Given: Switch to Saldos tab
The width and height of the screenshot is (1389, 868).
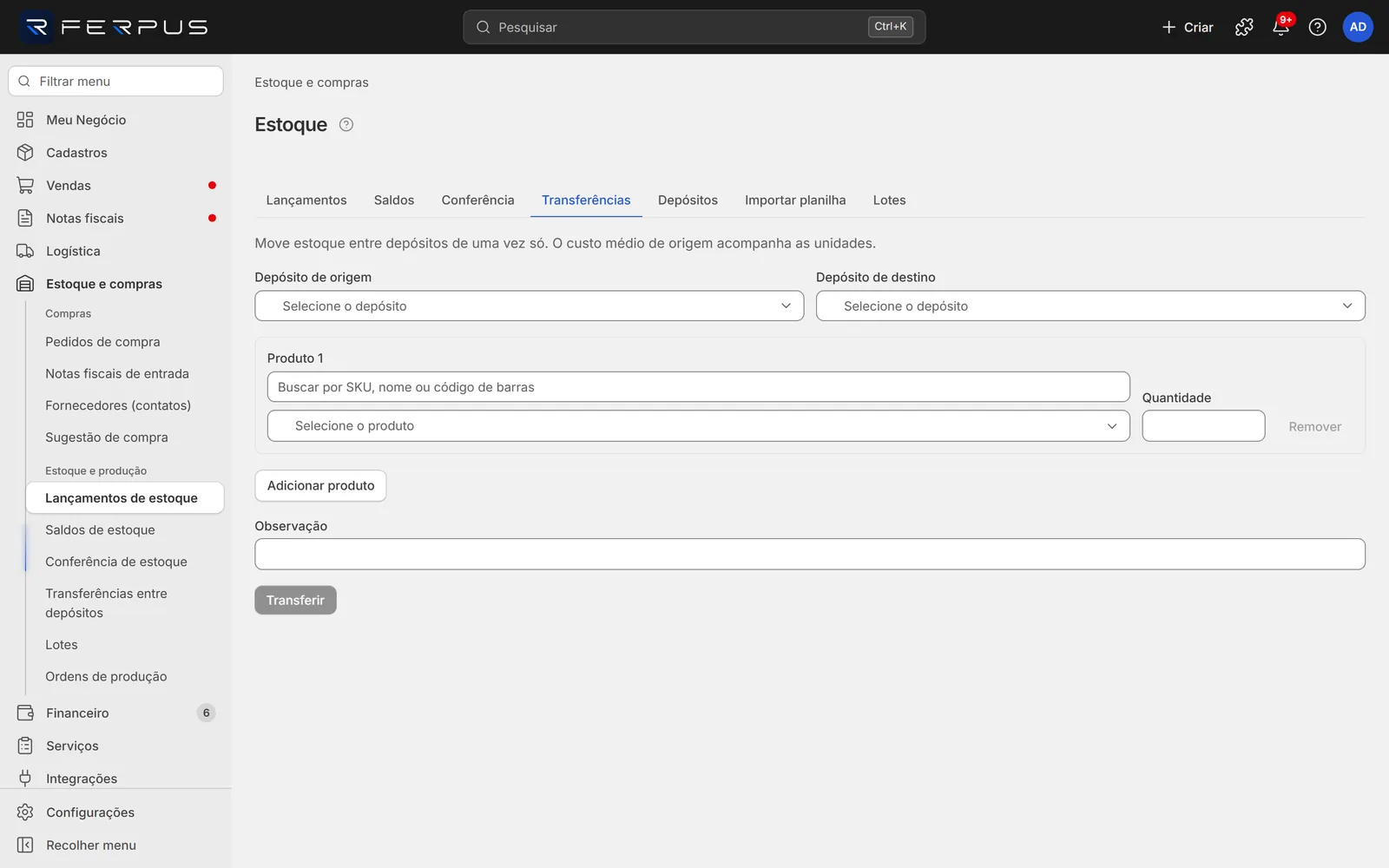Looking at the screenshot, I should click(x=394, y=201).
